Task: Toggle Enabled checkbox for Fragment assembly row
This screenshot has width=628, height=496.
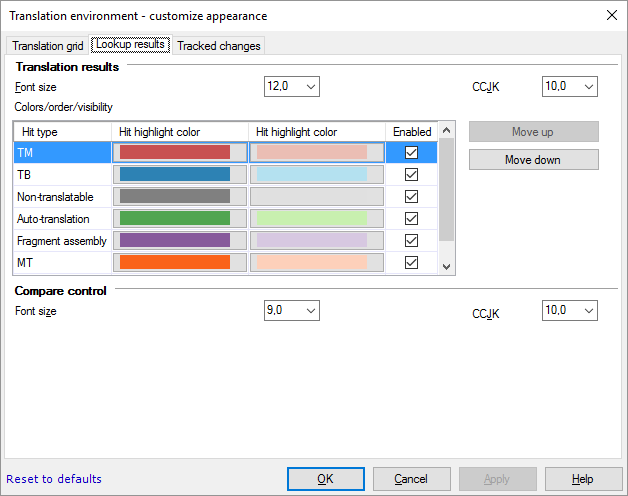Action: click(411, 240)
